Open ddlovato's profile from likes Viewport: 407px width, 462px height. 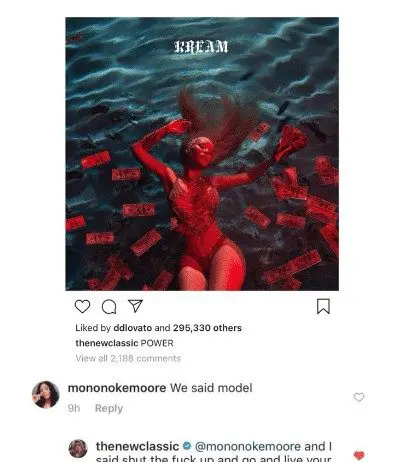point(133,328)
